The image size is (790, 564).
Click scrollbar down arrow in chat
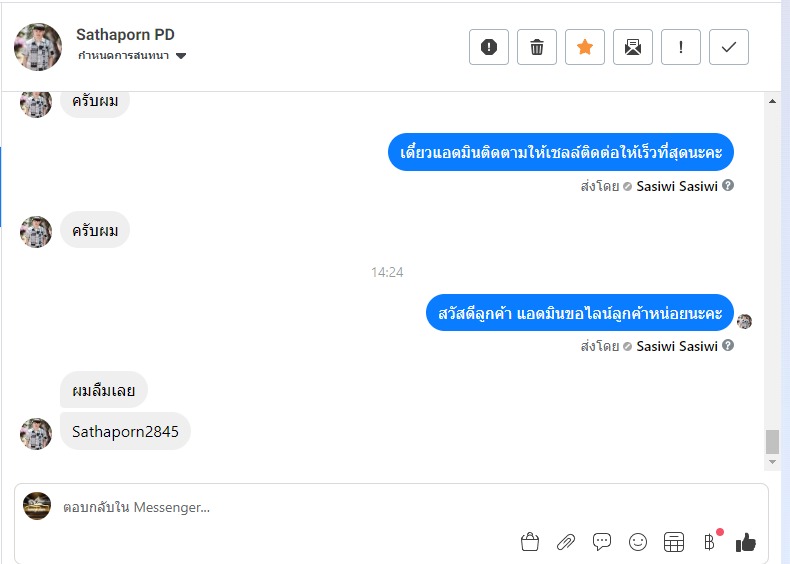click(x=772, y=462)
